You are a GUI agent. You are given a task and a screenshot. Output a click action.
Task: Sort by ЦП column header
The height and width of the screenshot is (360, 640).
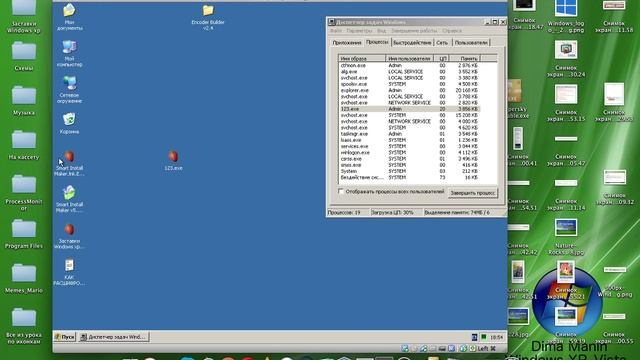442,58
